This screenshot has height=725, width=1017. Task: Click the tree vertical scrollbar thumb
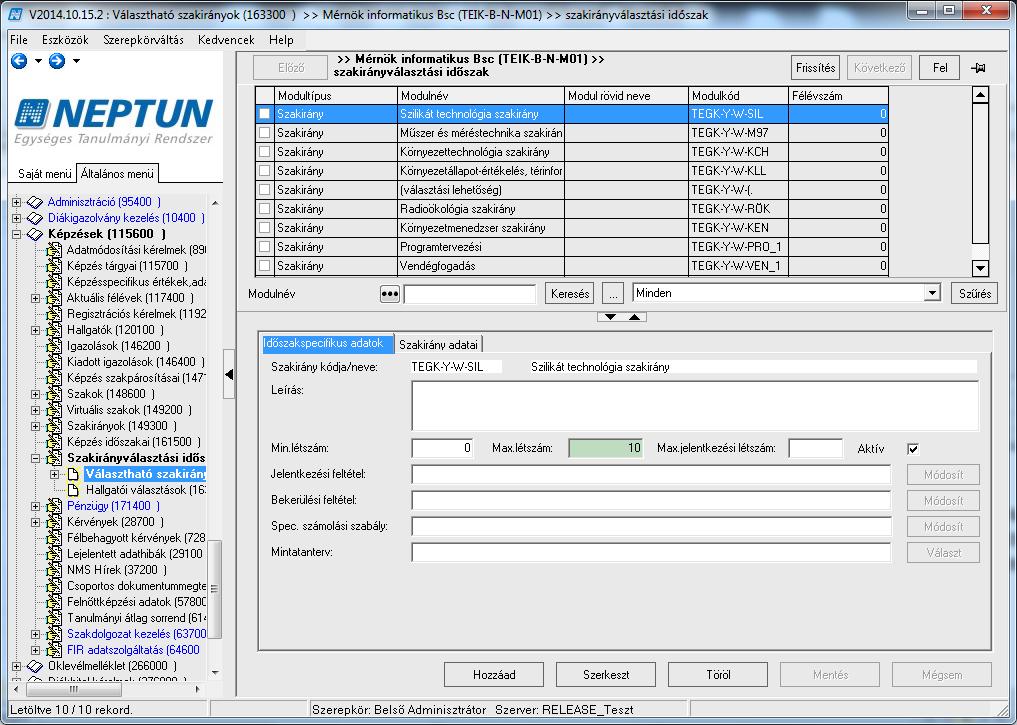point(215,589)
